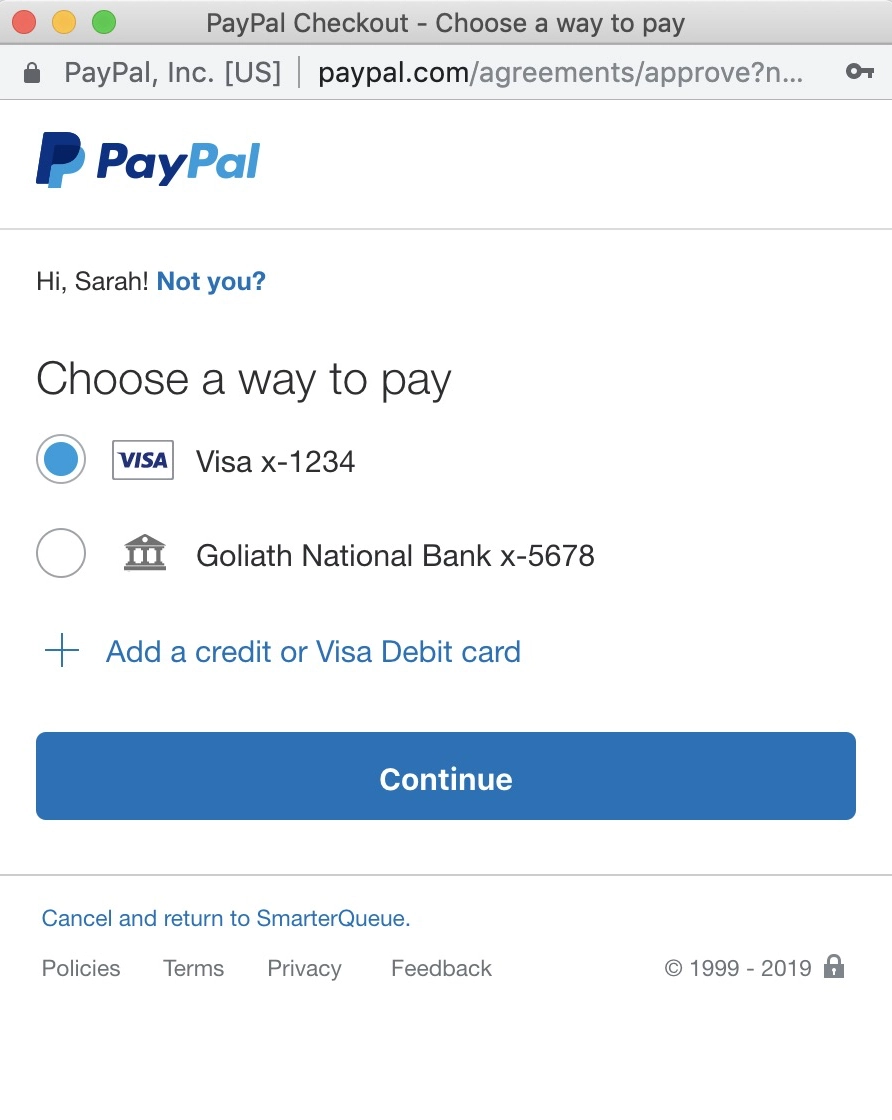The width and height of the screenshot is (892, 1120).
Task: Click the paypal.com URL address field
Action: (x=561, y=72)
